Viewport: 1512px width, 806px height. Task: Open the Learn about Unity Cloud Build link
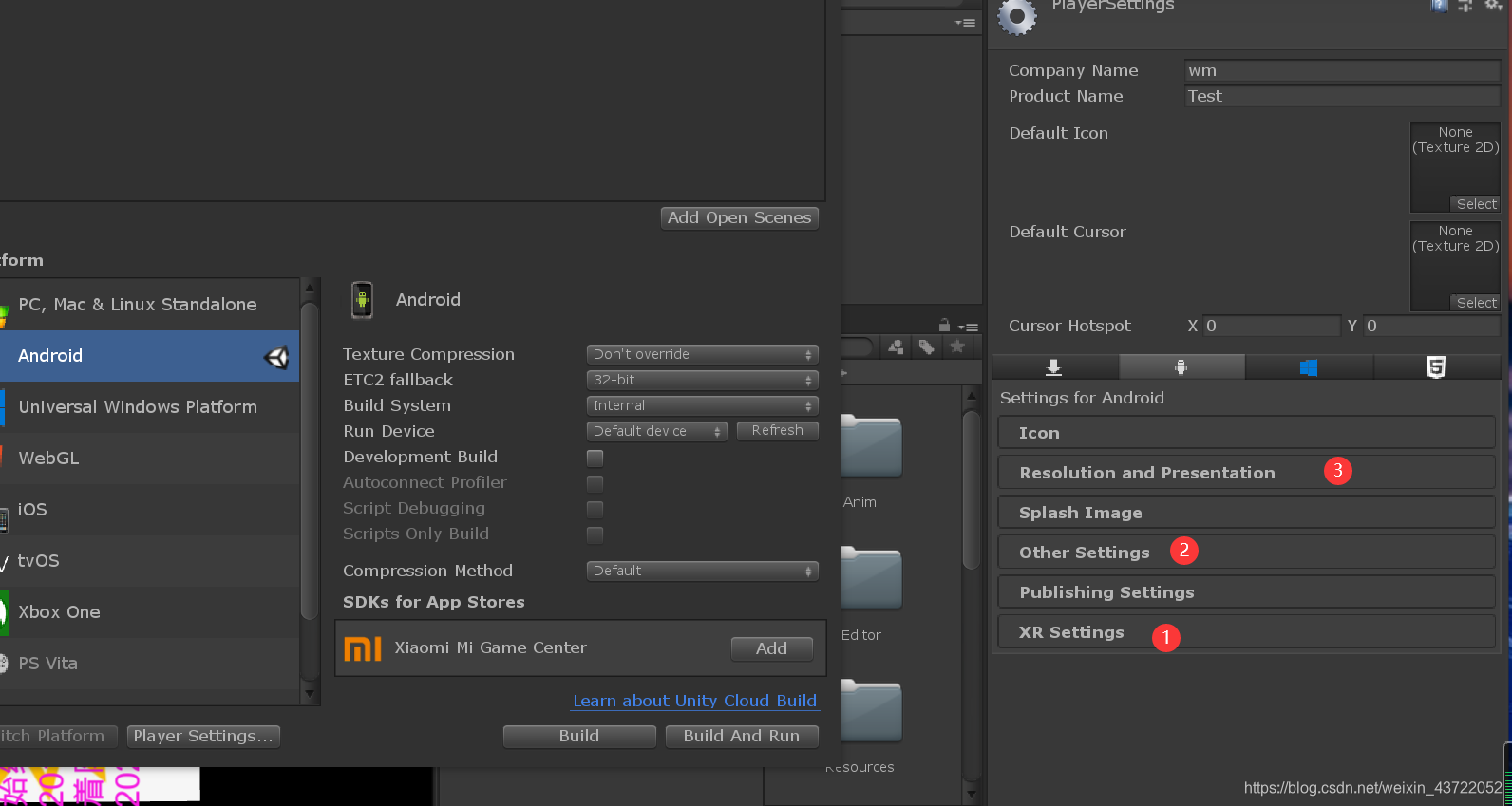[694, 701]
